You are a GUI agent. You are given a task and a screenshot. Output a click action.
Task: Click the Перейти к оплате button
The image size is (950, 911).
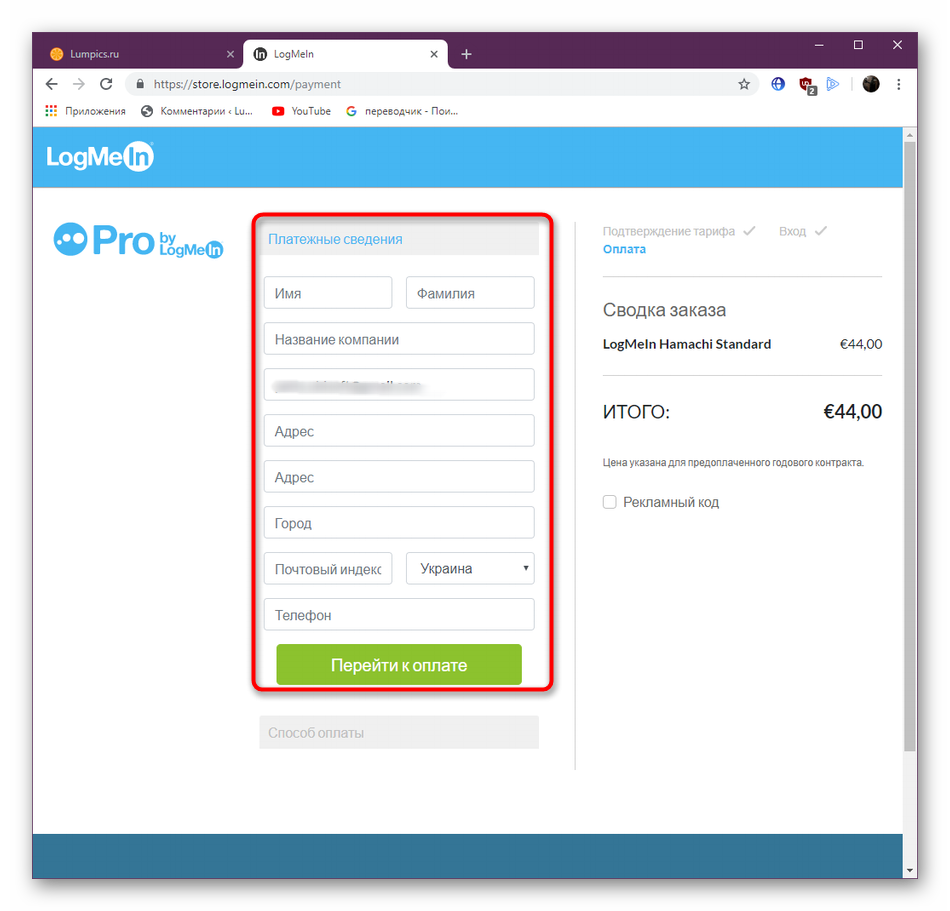[399, 664]
